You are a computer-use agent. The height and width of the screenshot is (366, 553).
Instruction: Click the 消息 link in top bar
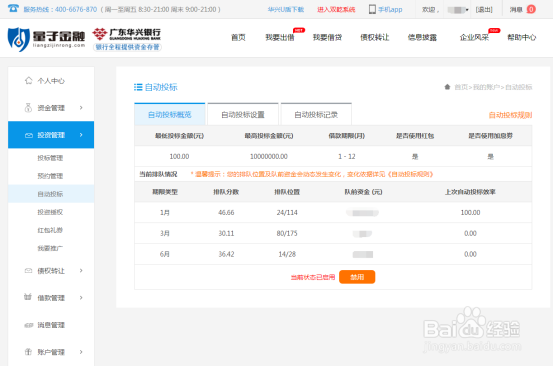(516, 10)
